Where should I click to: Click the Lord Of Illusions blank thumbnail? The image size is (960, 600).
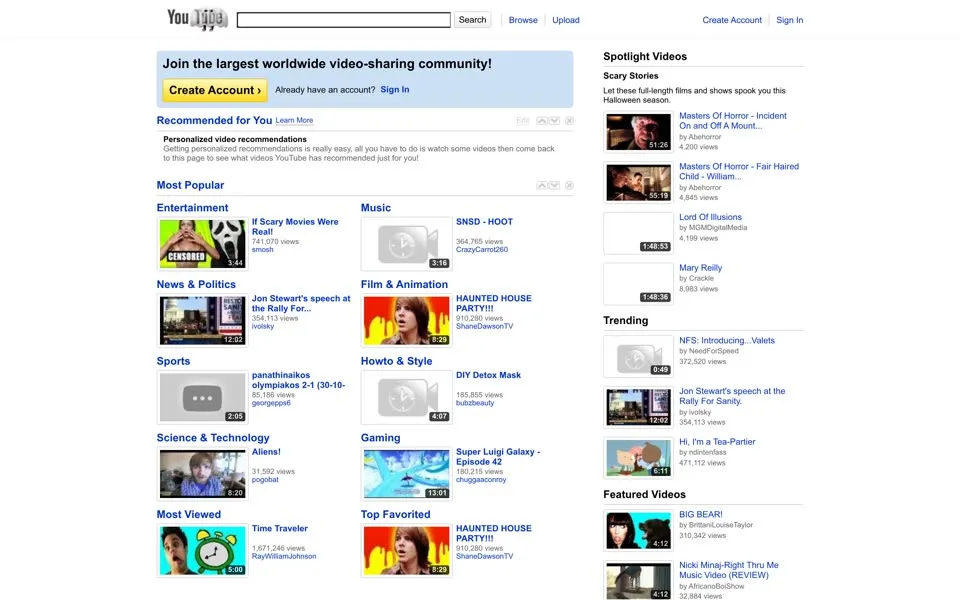point(638,233)
